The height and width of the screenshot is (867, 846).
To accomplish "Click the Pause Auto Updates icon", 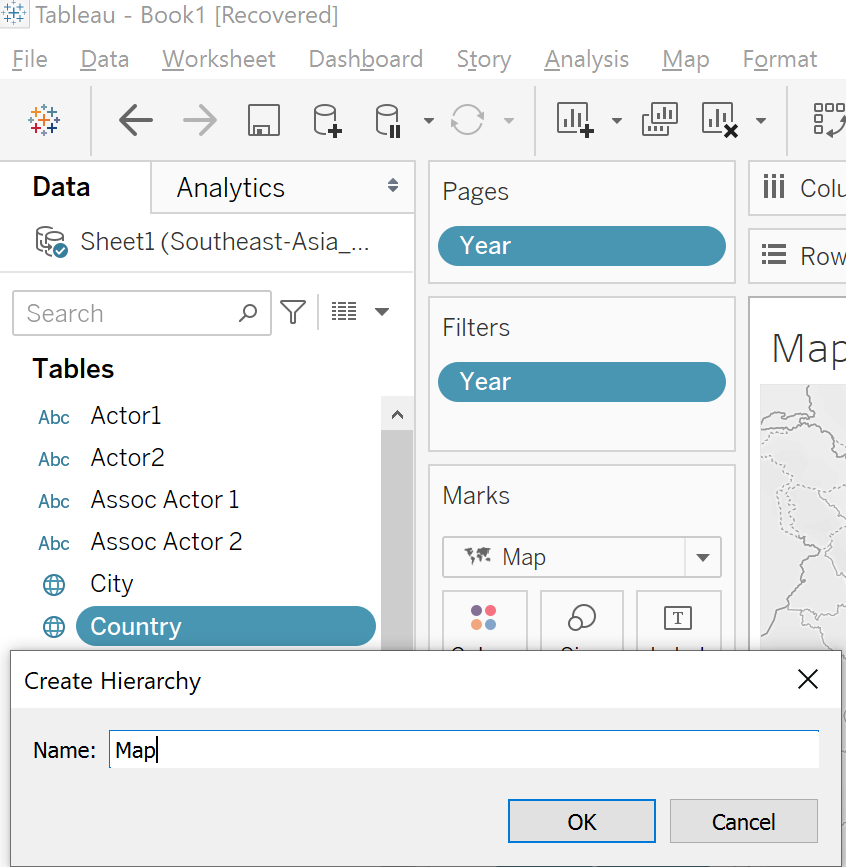I will (x=388, y=121).
